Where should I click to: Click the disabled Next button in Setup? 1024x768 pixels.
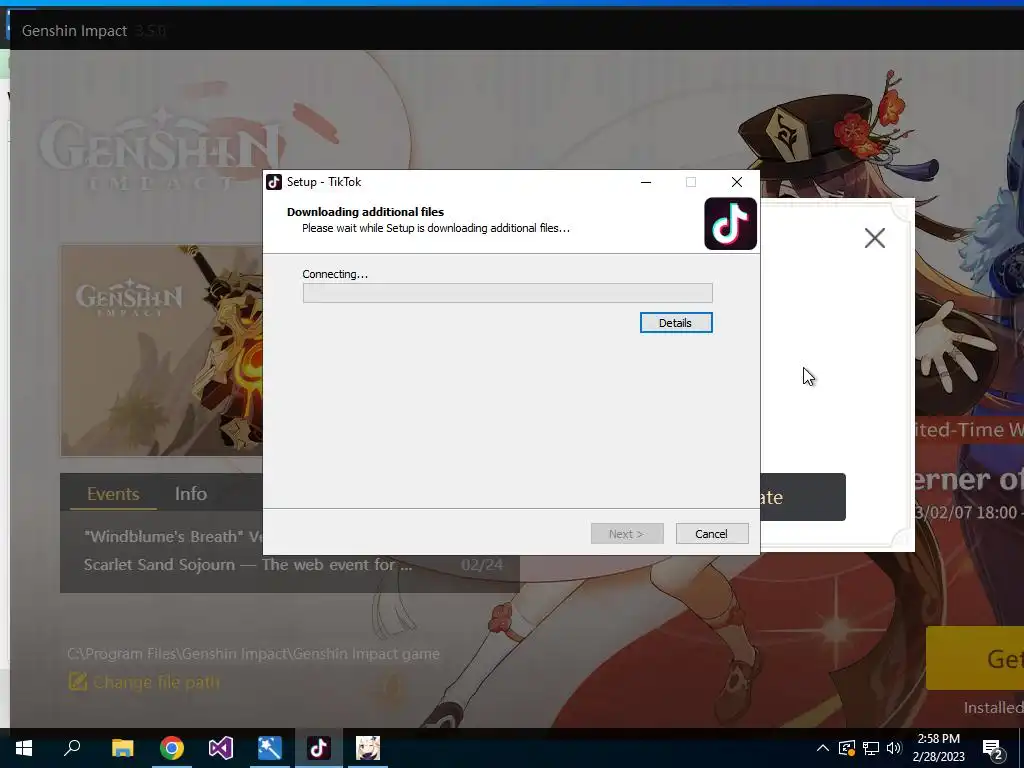[x=627, y=534]
